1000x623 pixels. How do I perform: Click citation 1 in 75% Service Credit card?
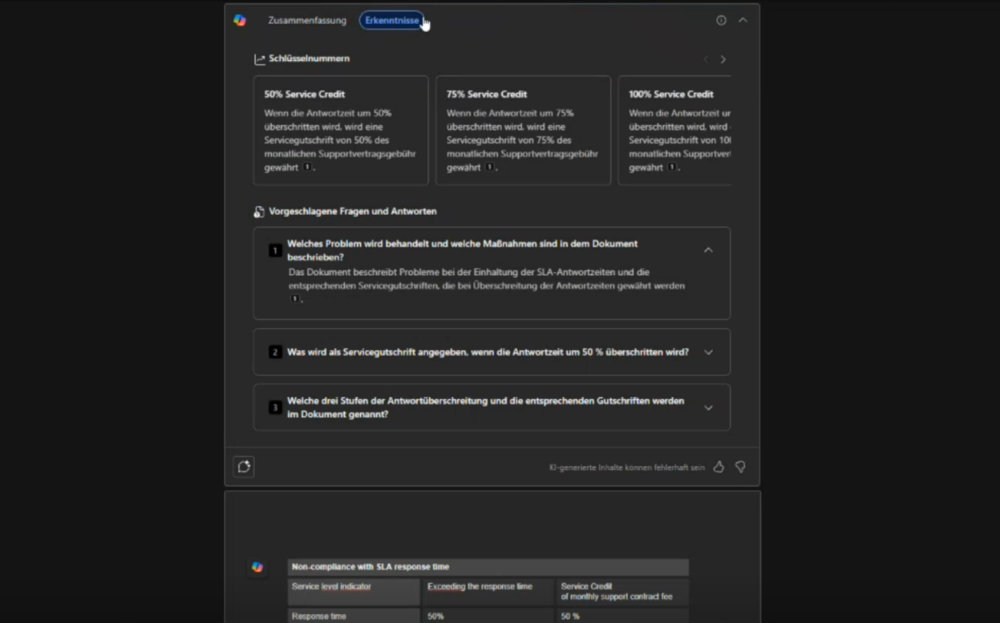pos(490,167)
